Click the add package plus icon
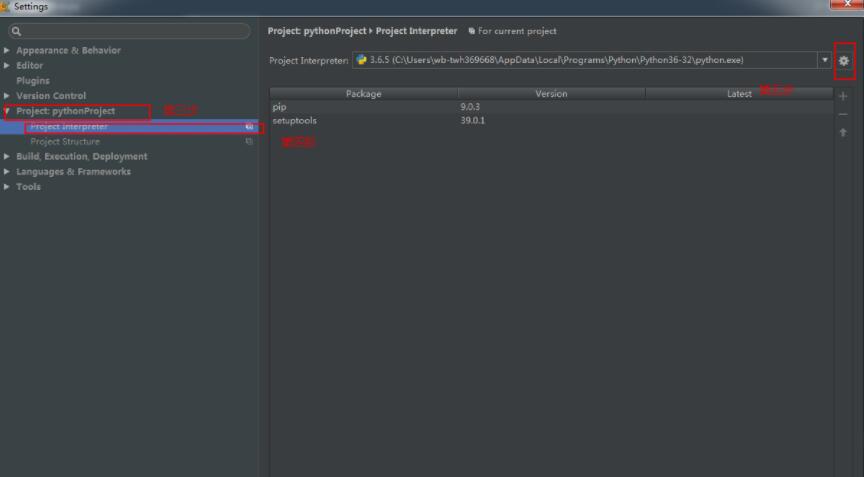The height and width of the screenshot is (477, 864). coord(843,96)
